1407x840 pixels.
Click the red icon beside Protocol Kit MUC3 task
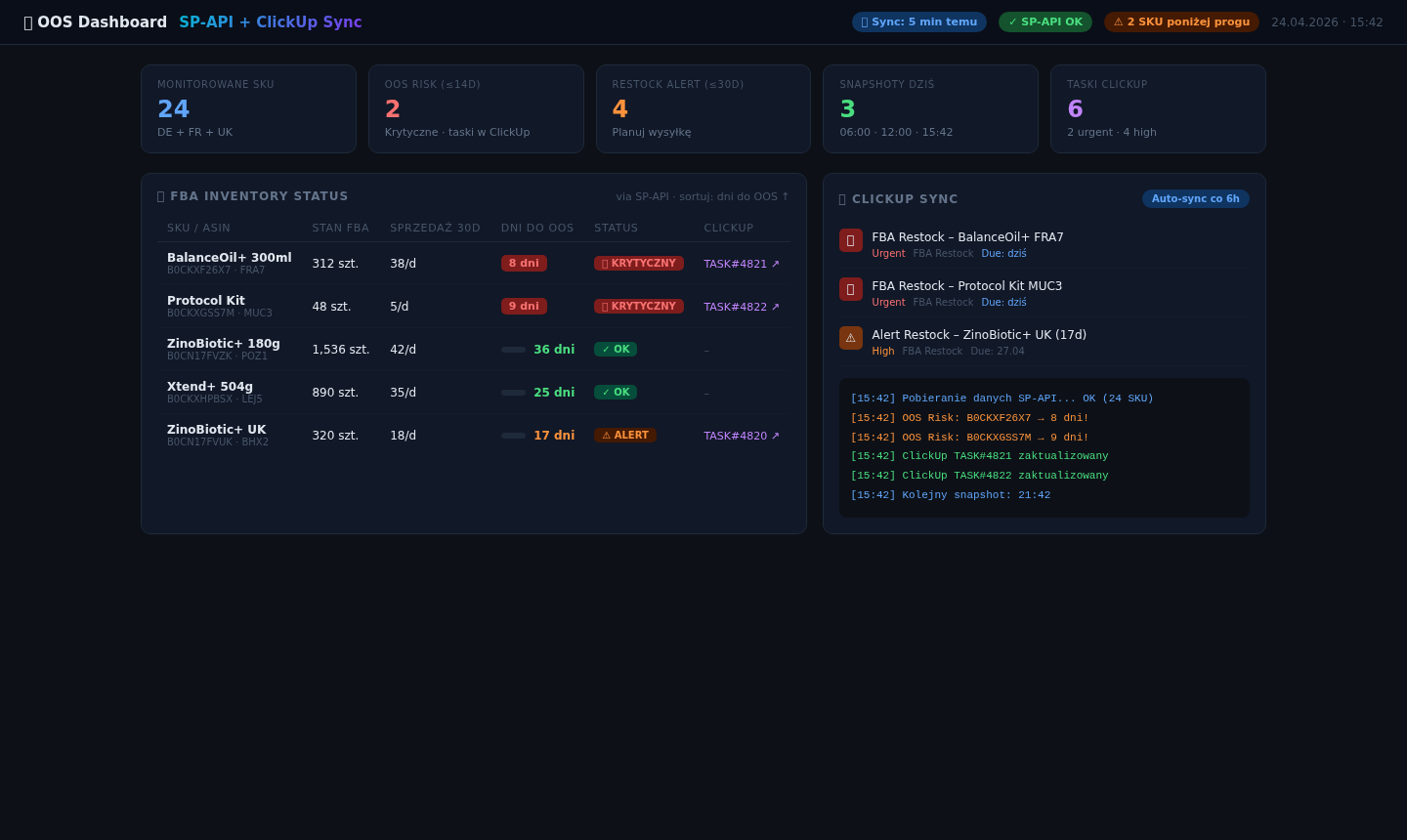(851, 289)
